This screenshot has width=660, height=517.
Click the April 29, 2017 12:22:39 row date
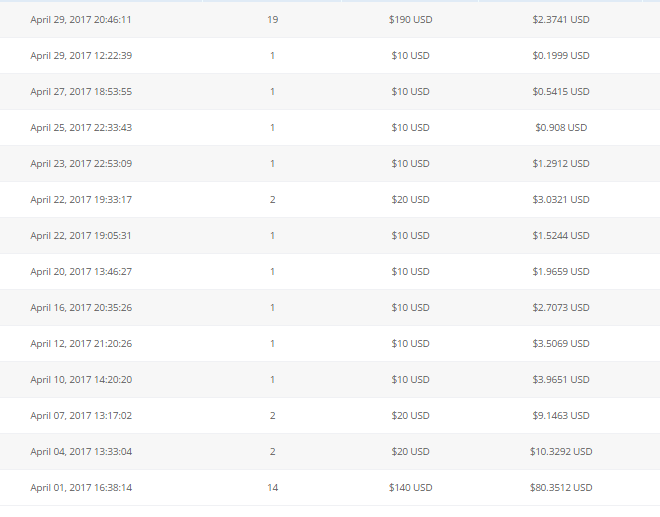81,56
